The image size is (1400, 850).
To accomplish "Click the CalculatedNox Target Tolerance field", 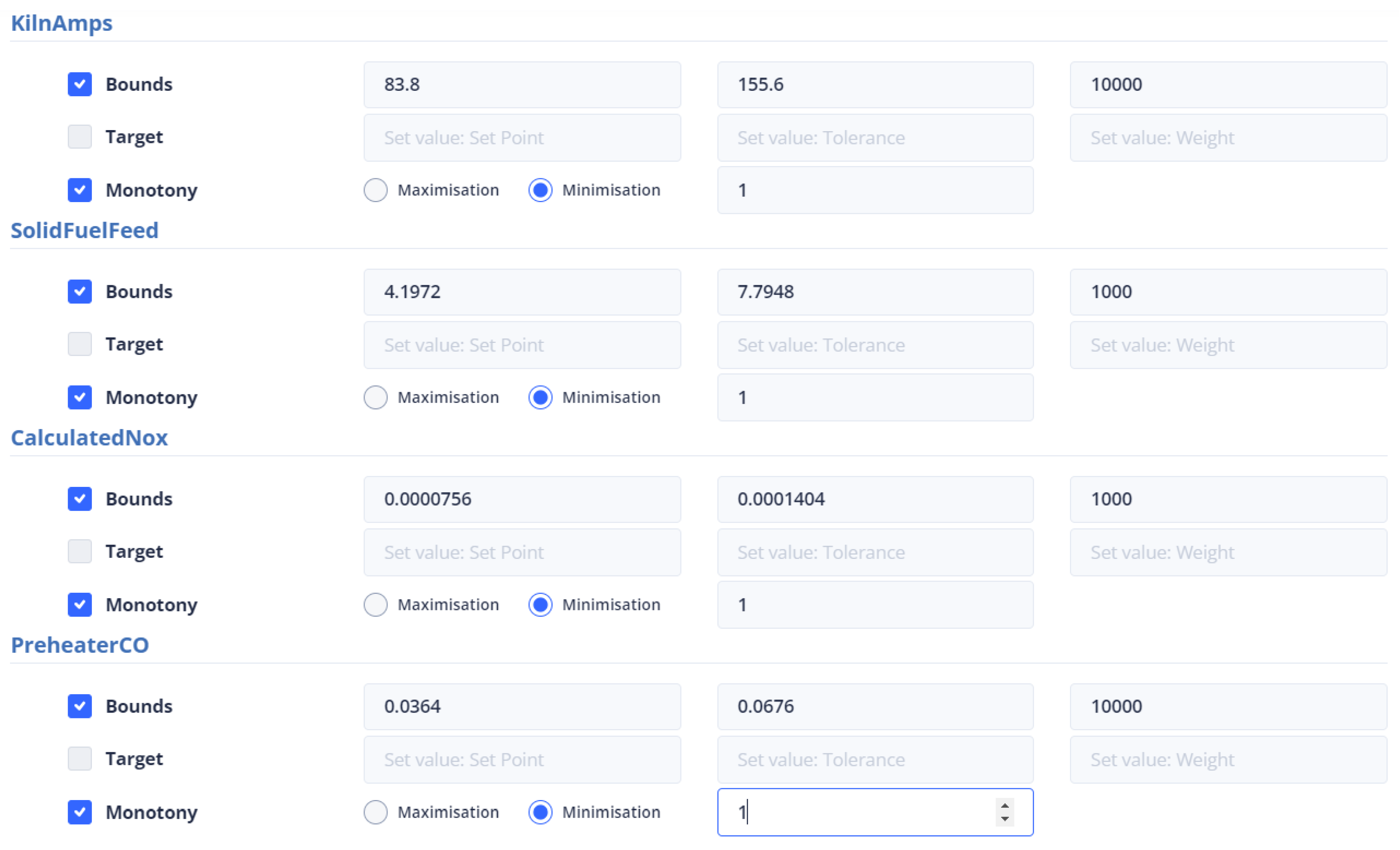I will (874, 552).
